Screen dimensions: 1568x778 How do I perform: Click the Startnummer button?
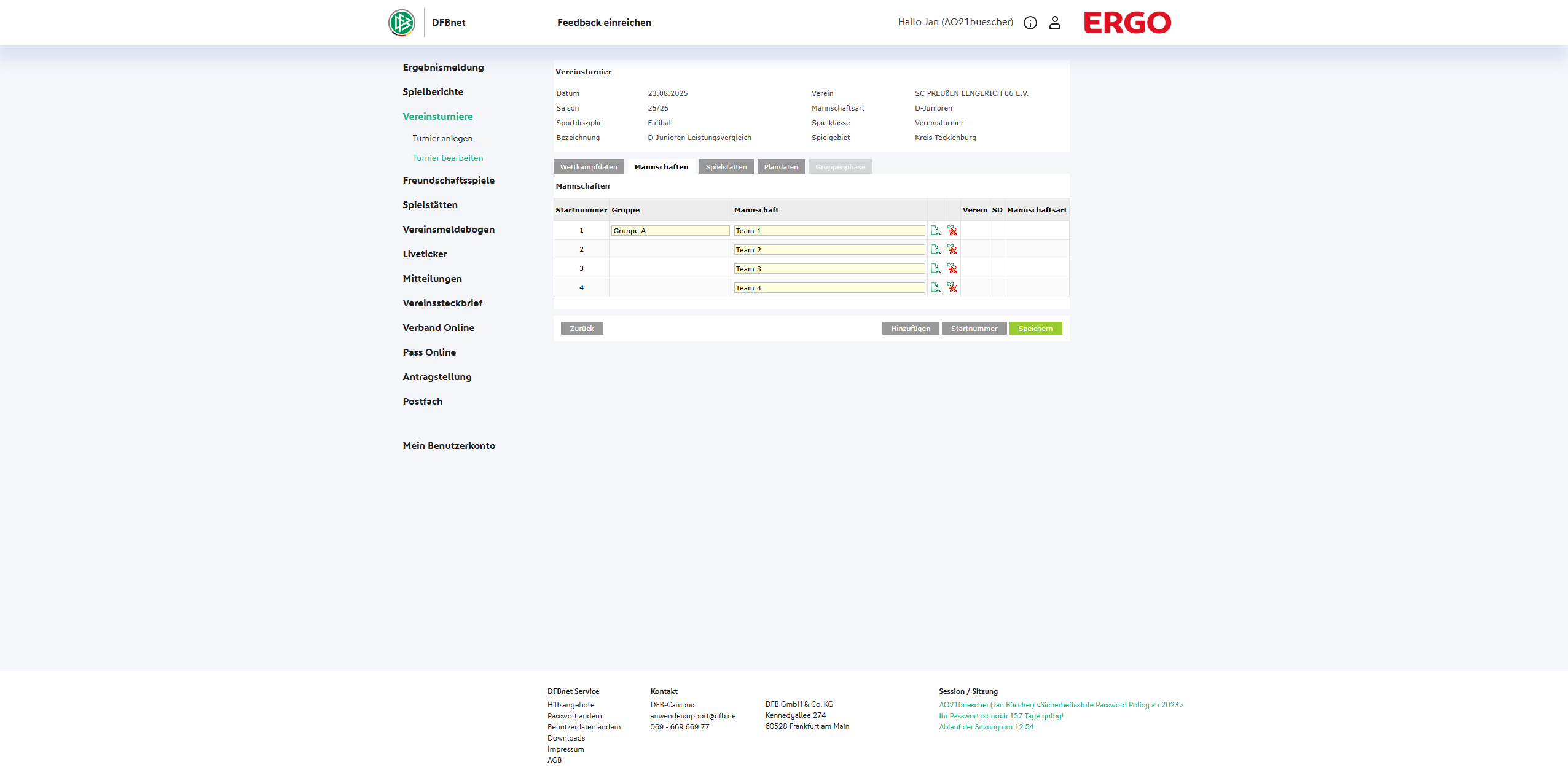pyautogui.click(x=974, y=329)
